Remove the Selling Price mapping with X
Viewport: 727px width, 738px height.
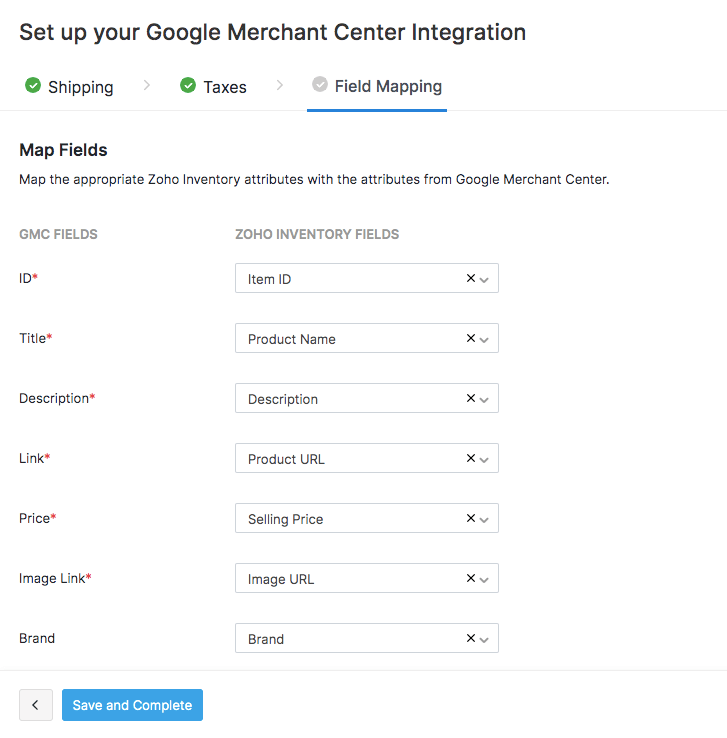pos(470,519)
